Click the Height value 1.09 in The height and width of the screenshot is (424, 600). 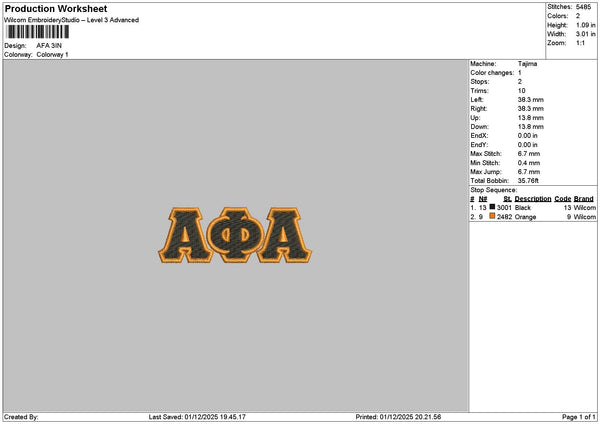(x=585, y=25)
